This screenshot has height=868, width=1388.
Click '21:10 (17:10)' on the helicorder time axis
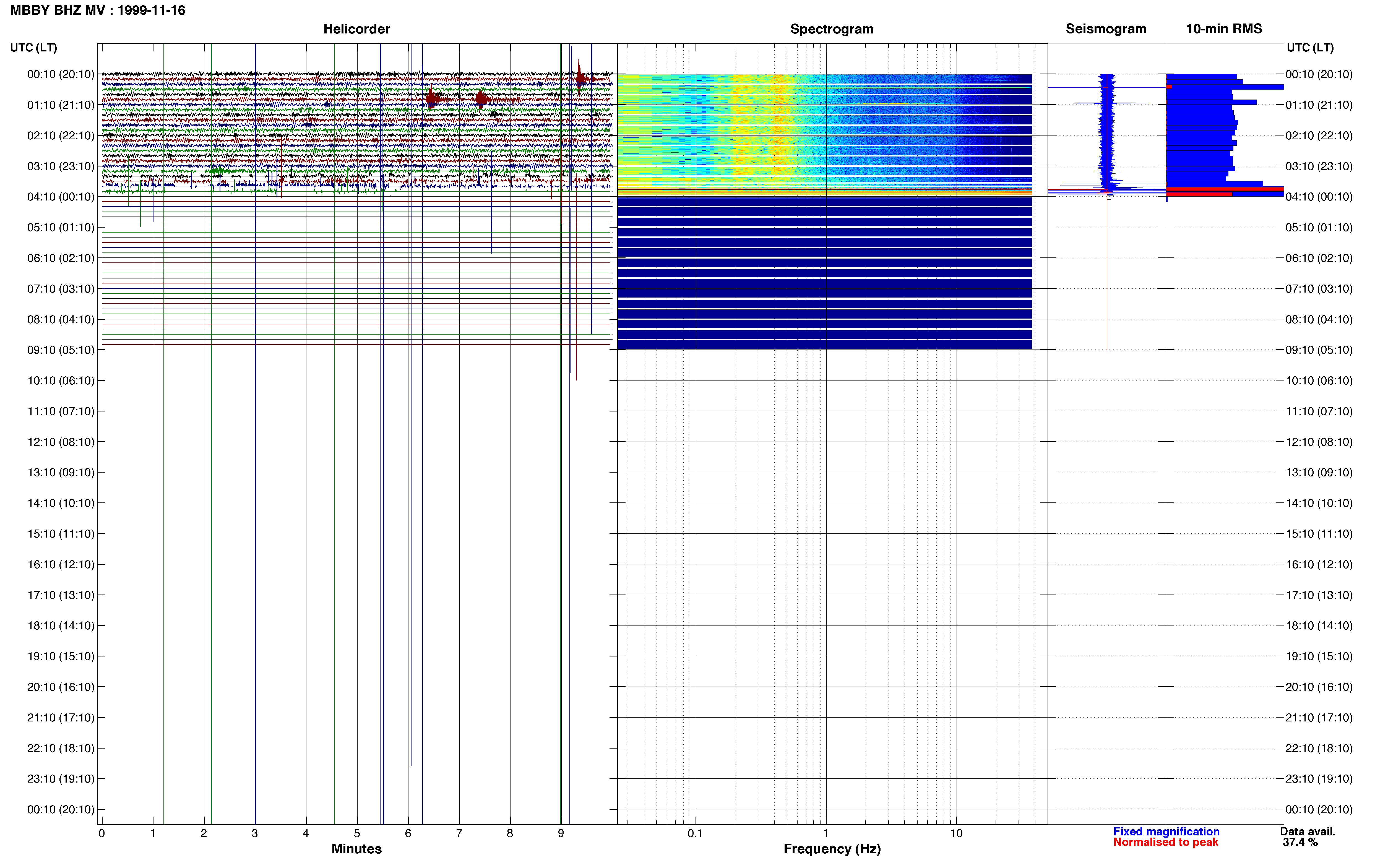coord(61,718)
